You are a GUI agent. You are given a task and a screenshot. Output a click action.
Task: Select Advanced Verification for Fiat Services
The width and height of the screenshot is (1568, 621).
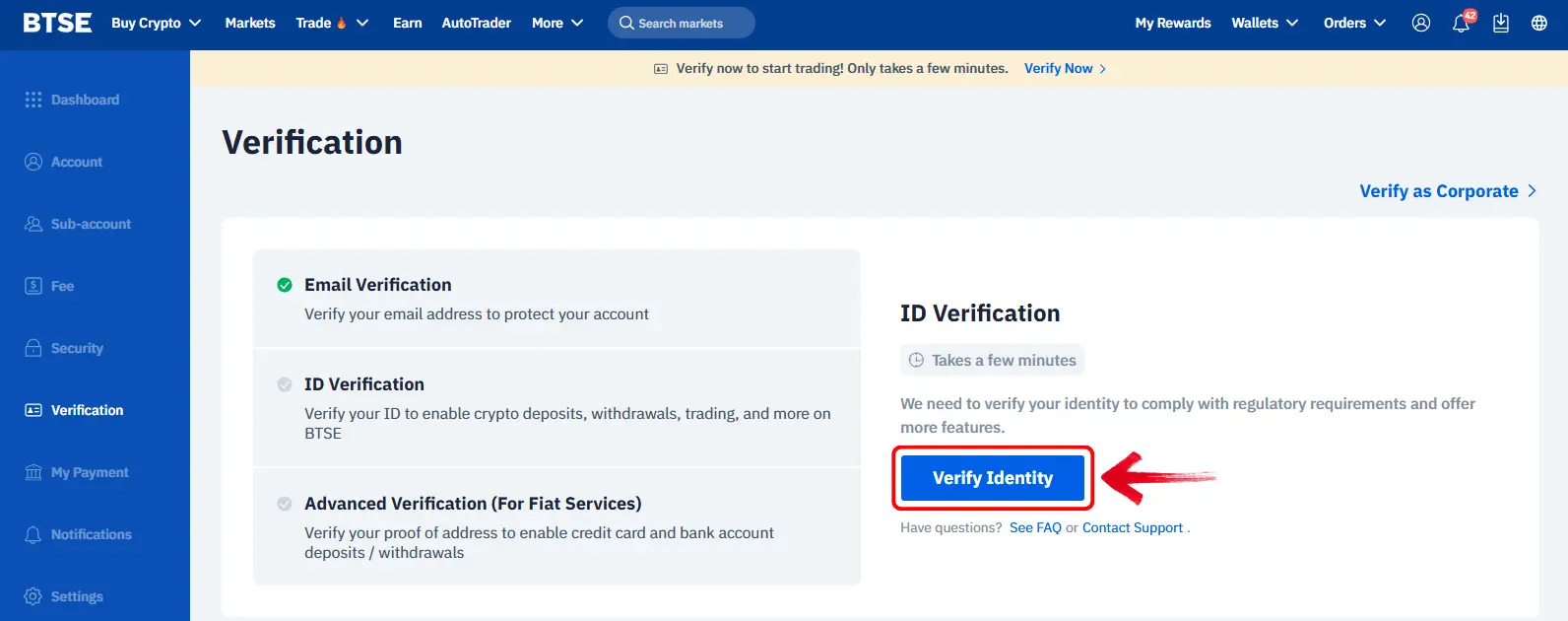tap(556, 526)
